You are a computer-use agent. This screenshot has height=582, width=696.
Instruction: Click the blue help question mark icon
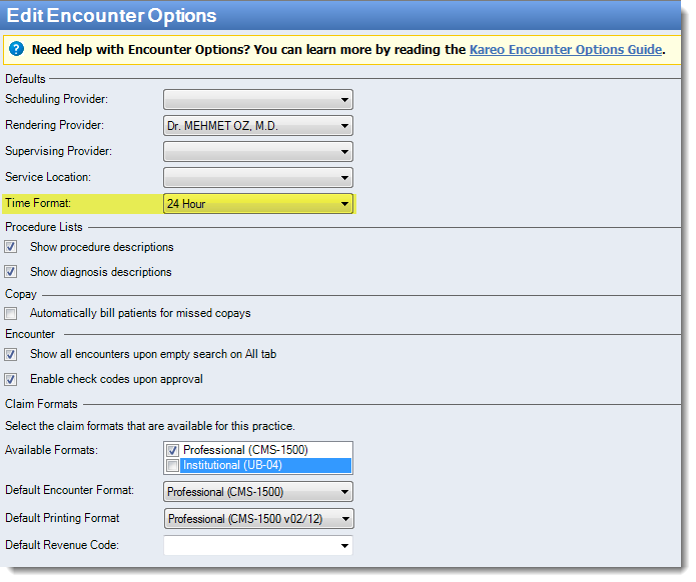(16, 49)
